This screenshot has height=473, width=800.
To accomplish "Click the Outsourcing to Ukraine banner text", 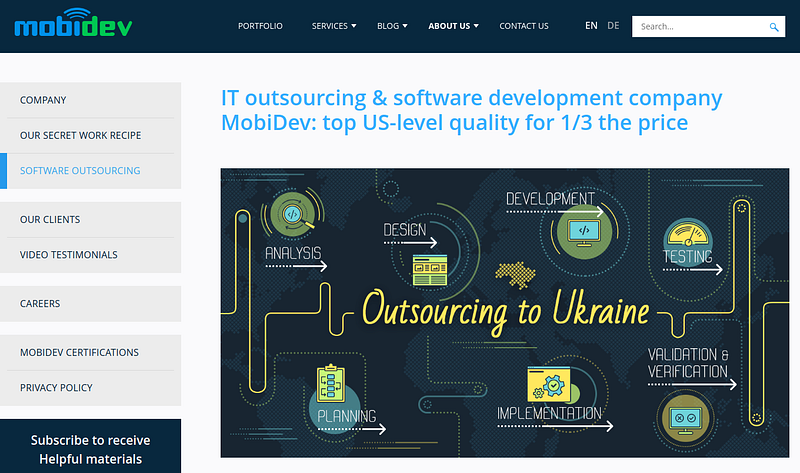I will coord(505,311).
